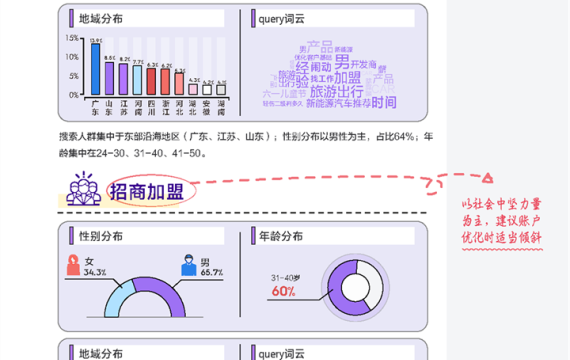
Task: Click the 年龄分布 panel title
Action: coord(281,236)
